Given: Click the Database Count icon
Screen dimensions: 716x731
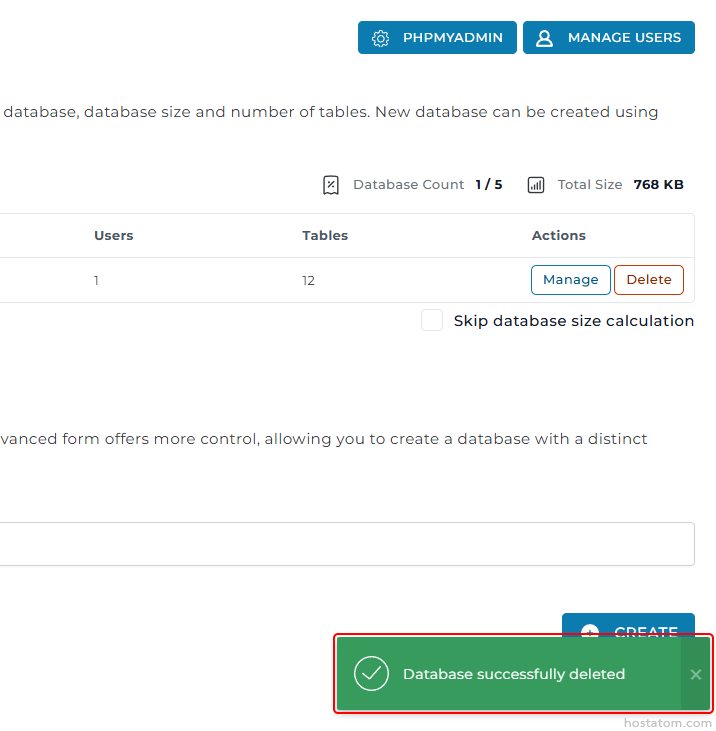Looking at the screenshot, I should point(330,185).
